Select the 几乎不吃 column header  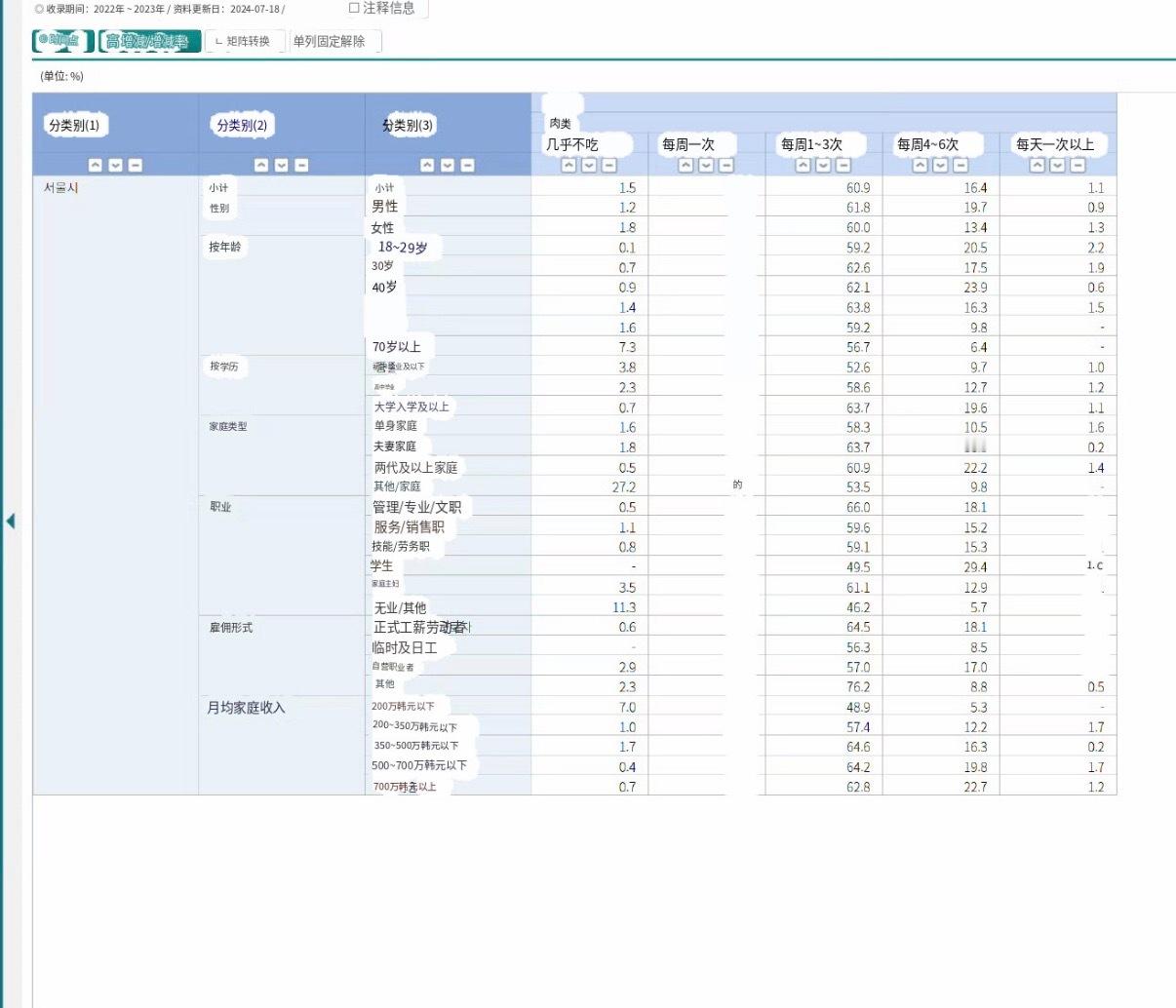click(572, 144)
